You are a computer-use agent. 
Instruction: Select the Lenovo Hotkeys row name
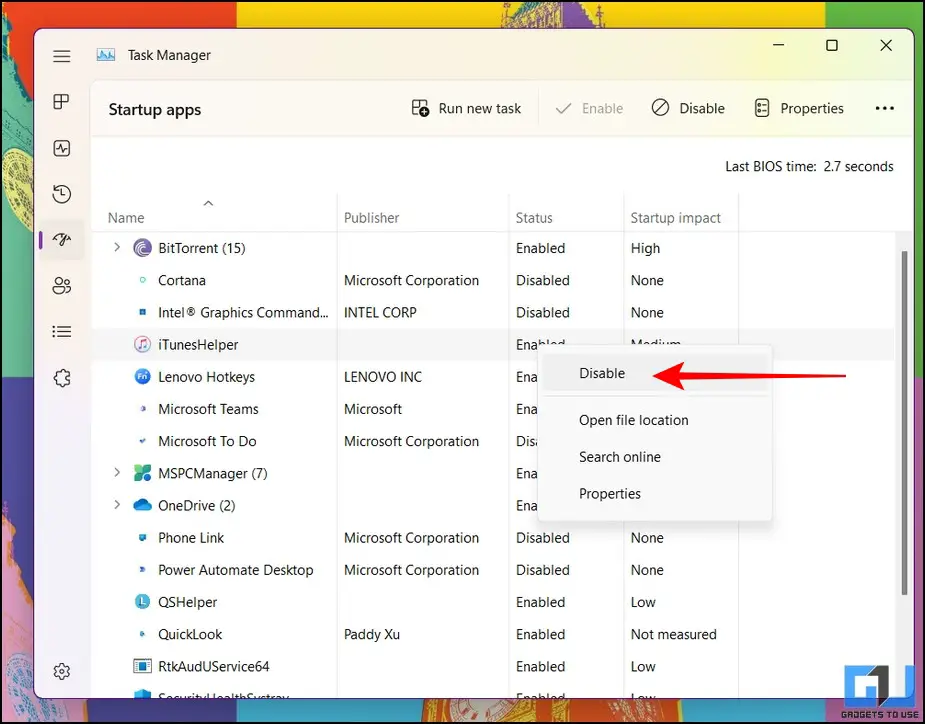point(206,376)
